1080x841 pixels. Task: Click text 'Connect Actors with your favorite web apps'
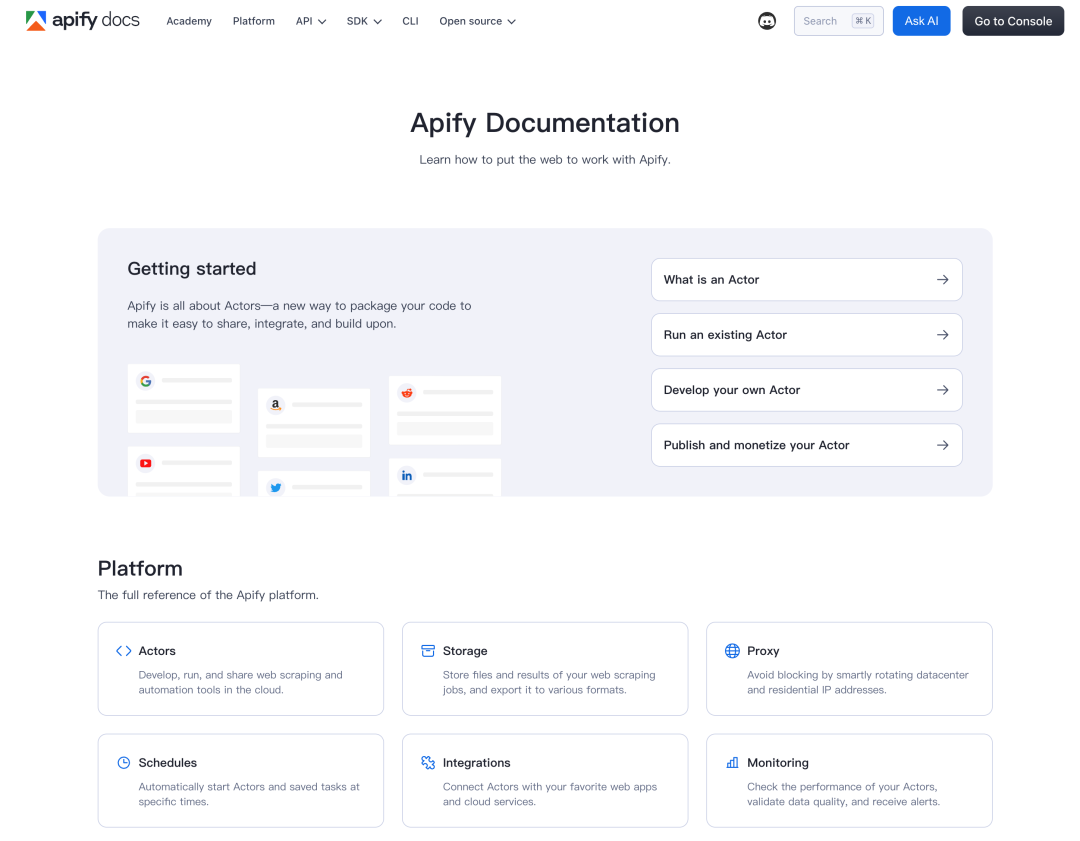coord(550,787)
